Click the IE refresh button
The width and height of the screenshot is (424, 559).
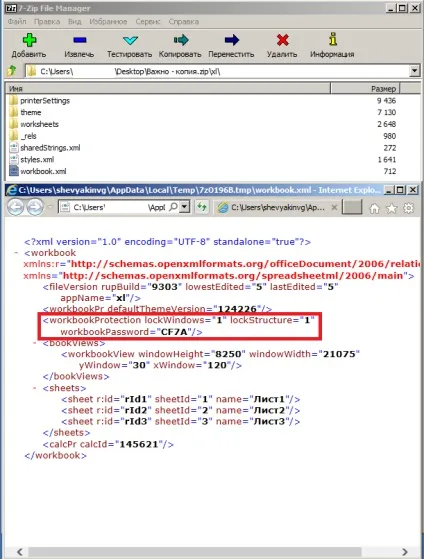[202, 207]
